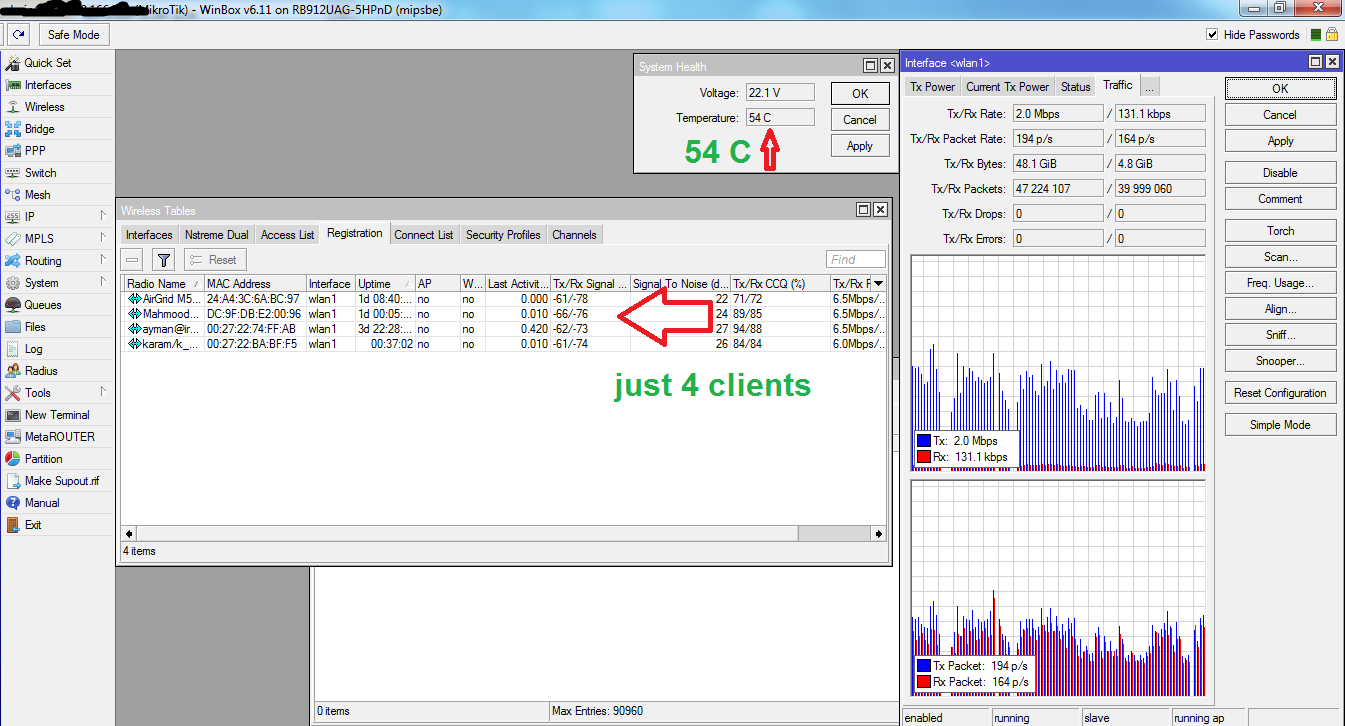Open the Status tab in wlan1 window
Image resolution: width=1345 pixels, height=726 pixels.
coord(1076,86)
